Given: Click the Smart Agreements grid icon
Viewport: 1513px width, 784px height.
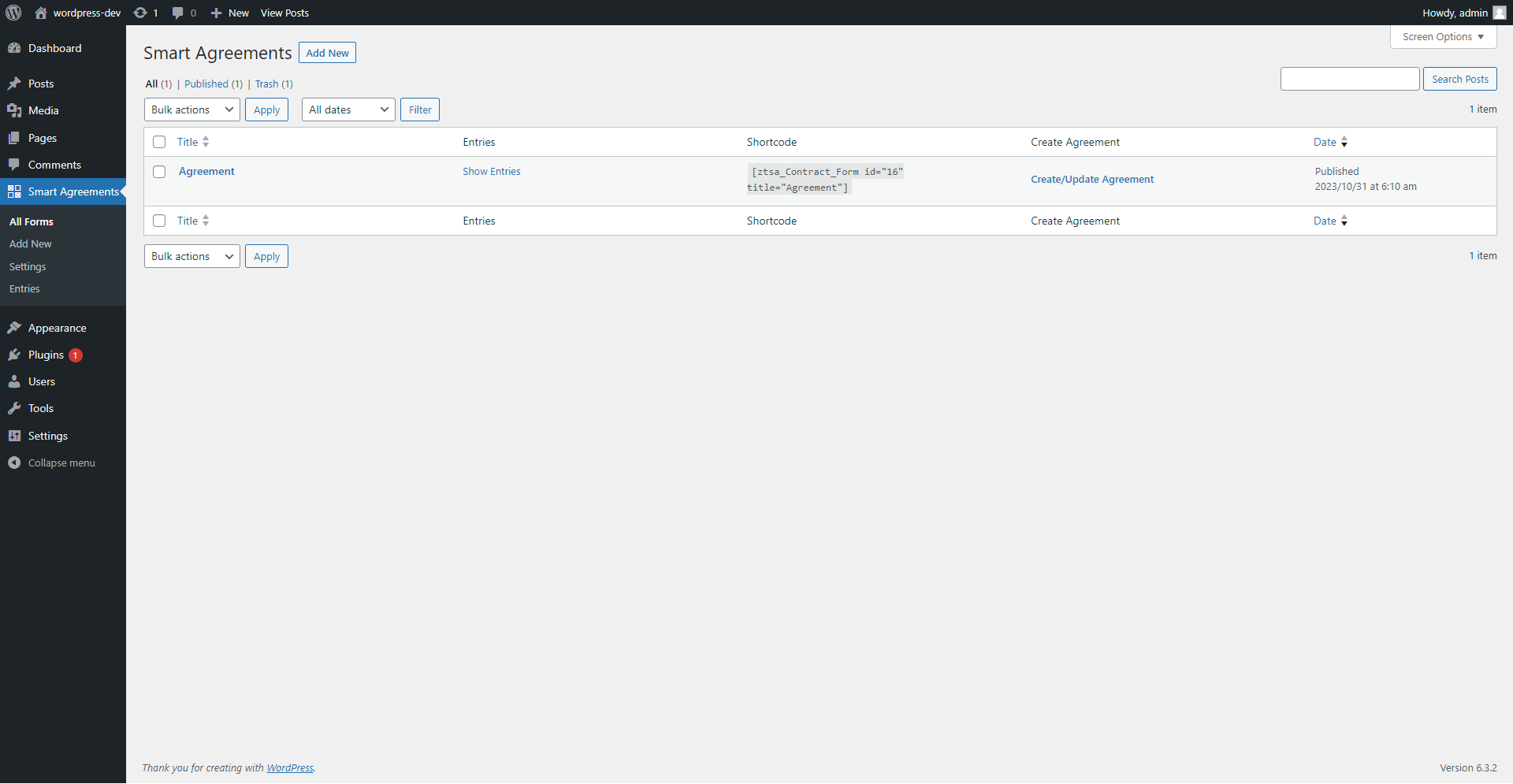Looking at the screenshot, I should click(x=14, y=191).
